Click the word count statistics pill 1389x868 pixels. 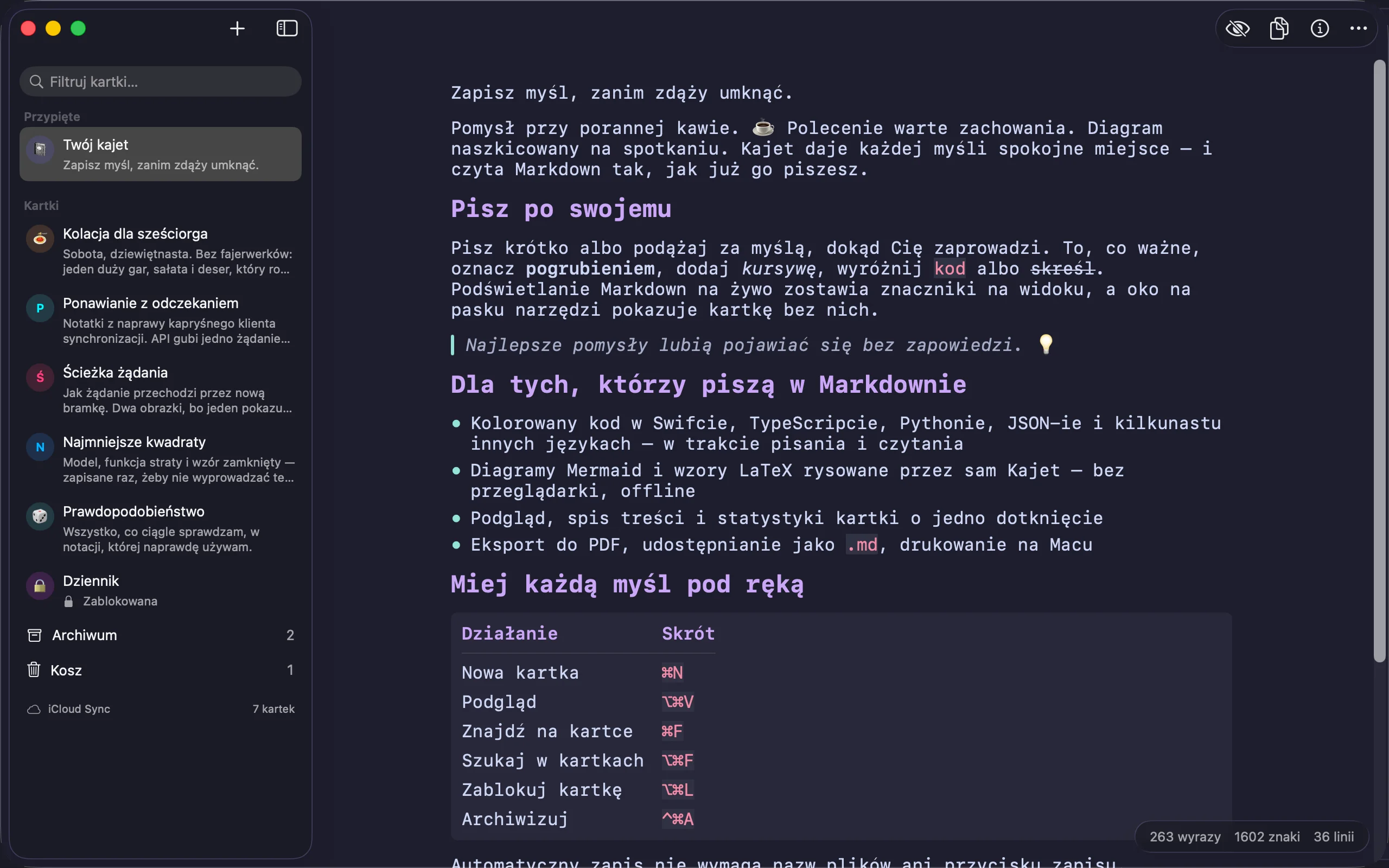click(x=1251, y=837)
